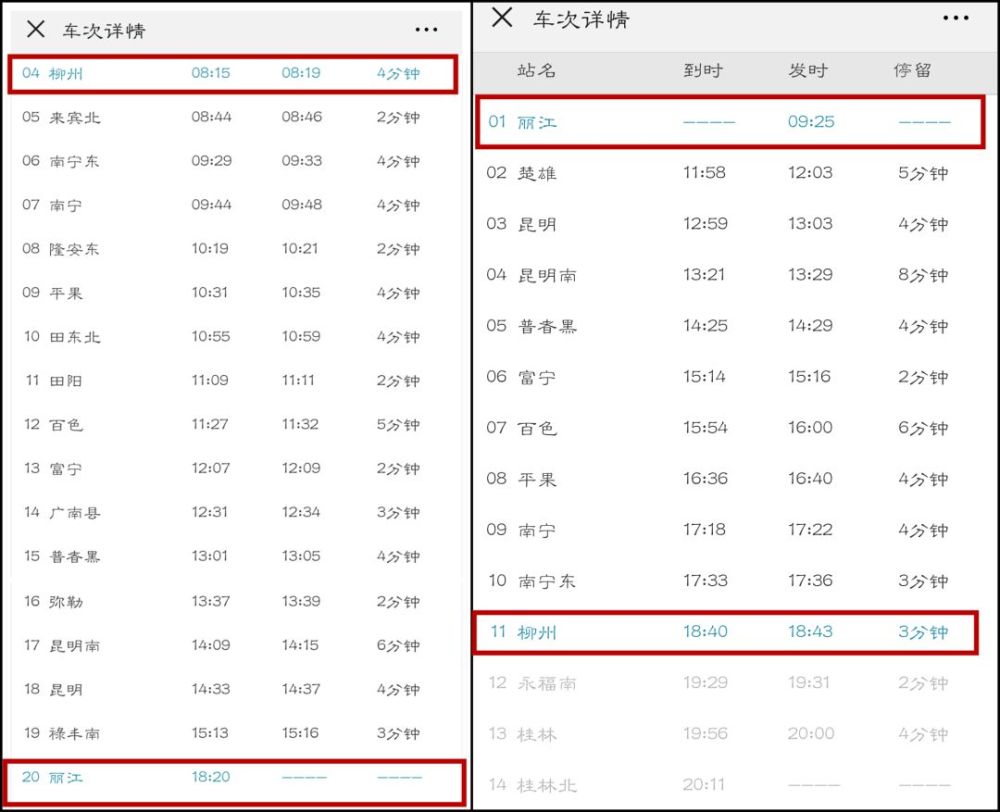Close the right train details panel
The height and width of the screenshot is (812, 1000).
(502, 17)
